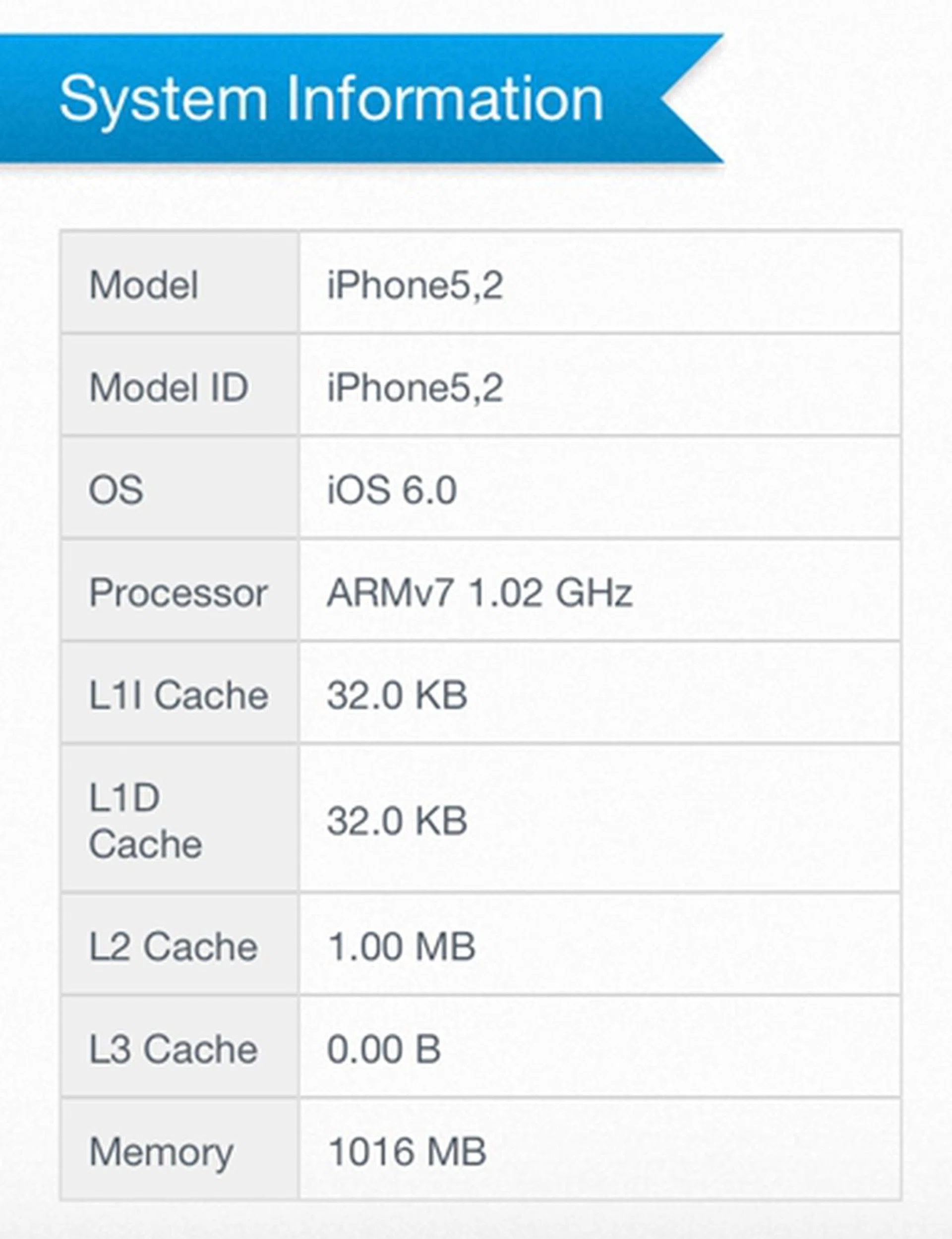
Task: Click the 32.0 KB value for L1I Cache
Action: click(x=397, y=695)
